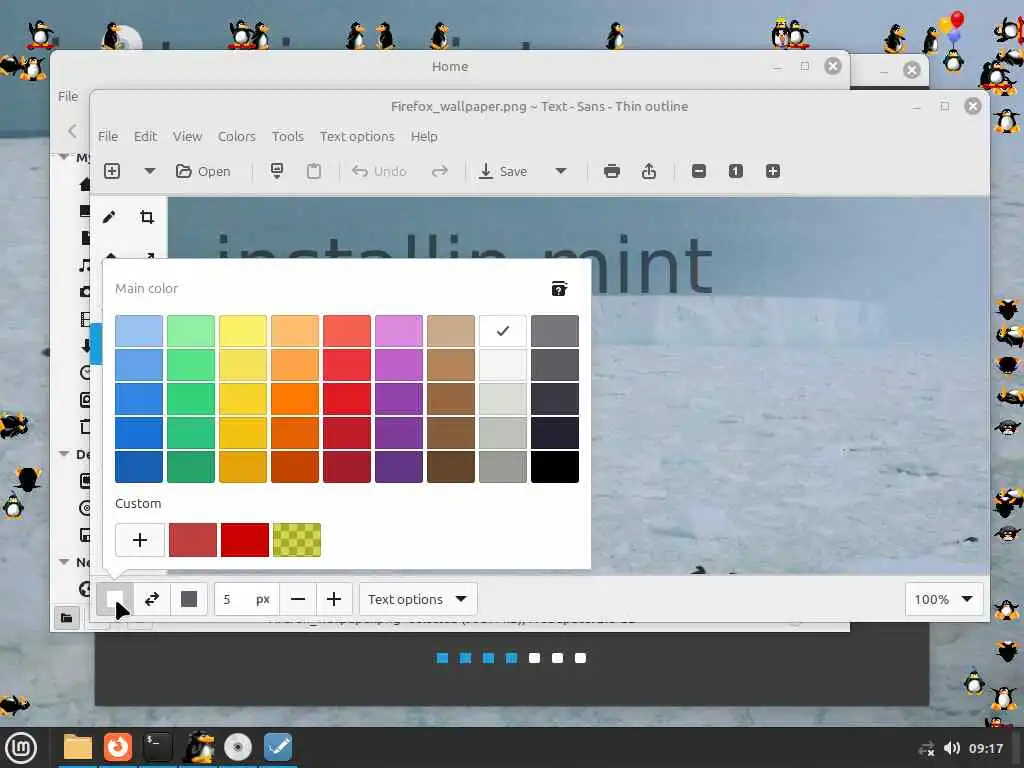Click the export/share icon
1024x768 pixels.
pyautogui.click(x=648, y=171)
